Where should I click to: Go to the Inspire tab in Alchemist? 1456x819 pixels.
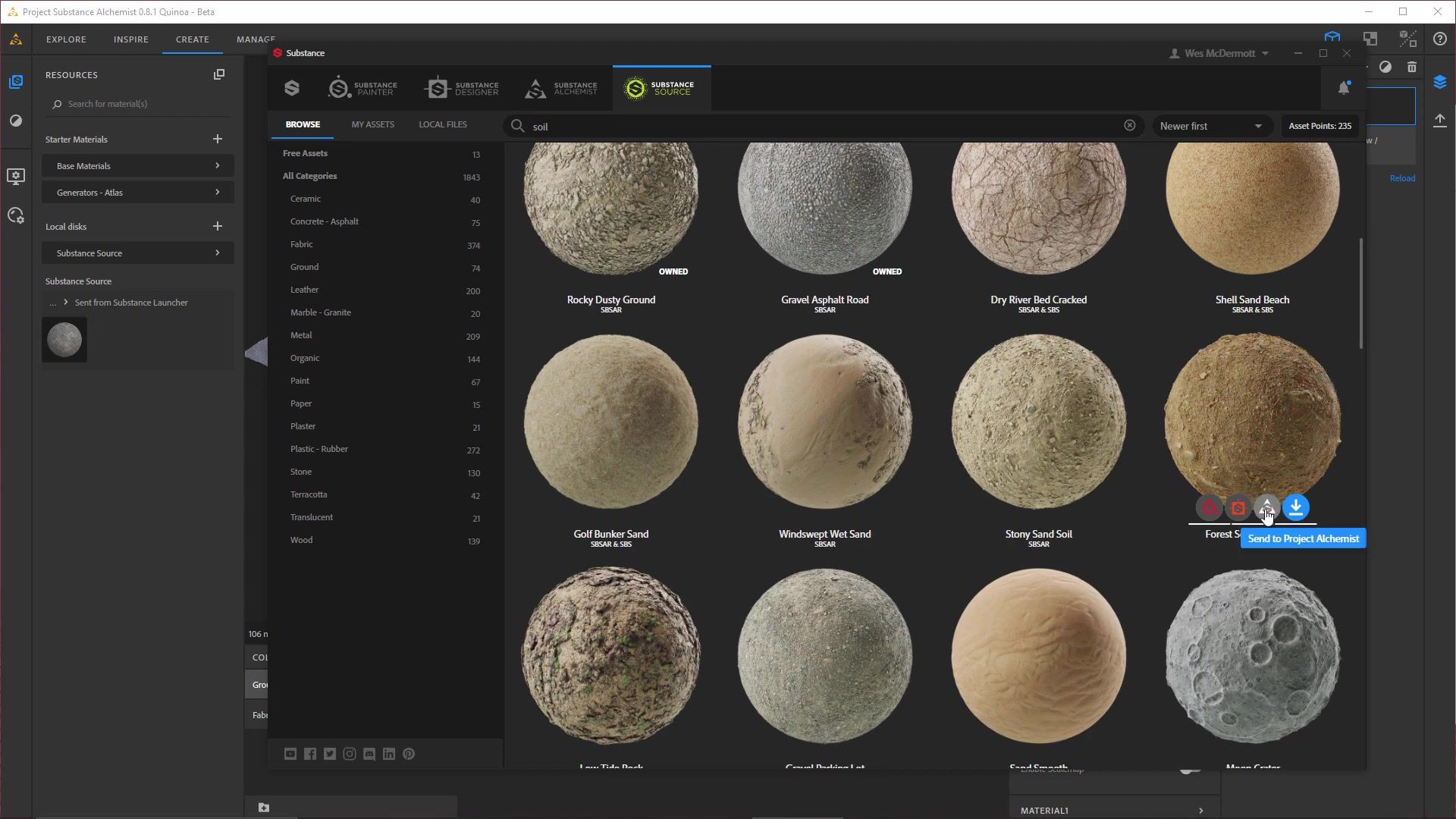click(131, 39)
